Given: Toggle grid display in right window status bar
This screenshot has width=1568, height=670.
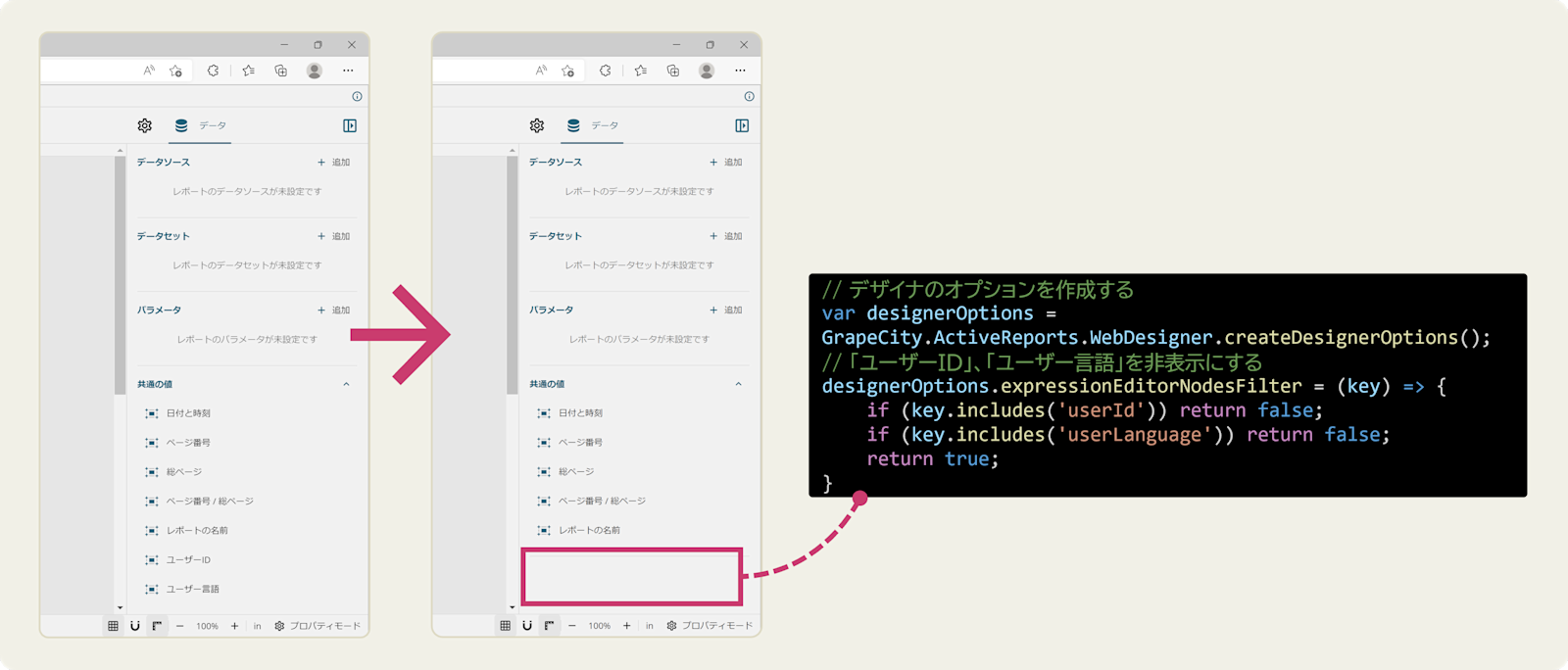Looking at the screenshot, I should point(505,626).
